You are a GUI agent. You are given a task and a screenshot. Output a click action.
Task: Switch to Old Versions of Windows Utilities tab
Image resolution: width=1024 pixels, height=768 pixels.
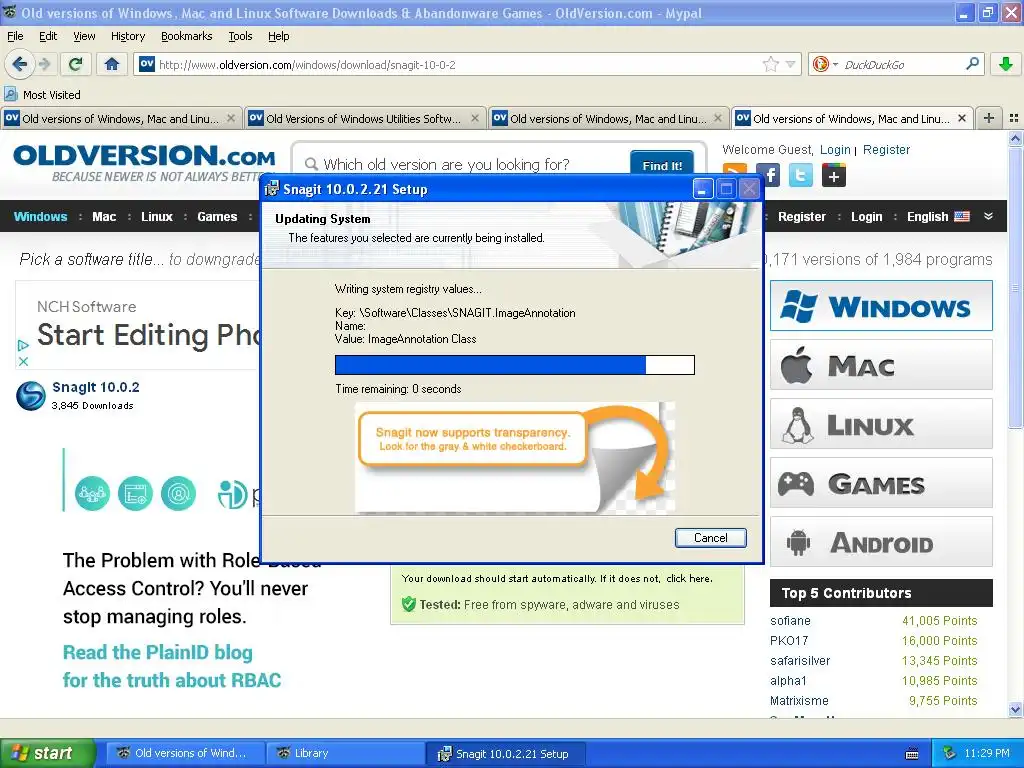[365, 118]
